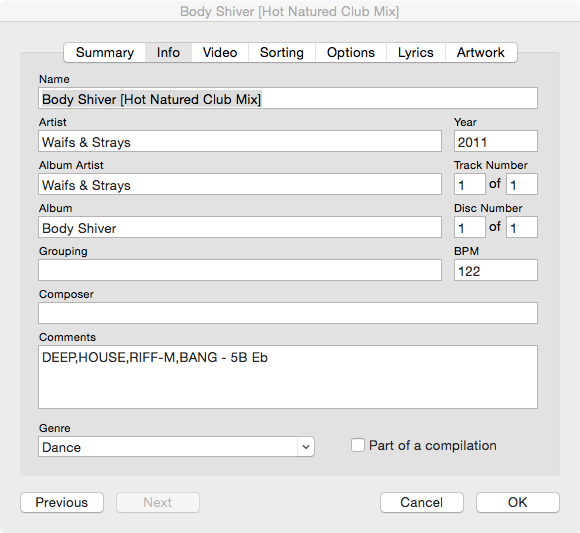Open the Video tab

(x=220, y=53)
